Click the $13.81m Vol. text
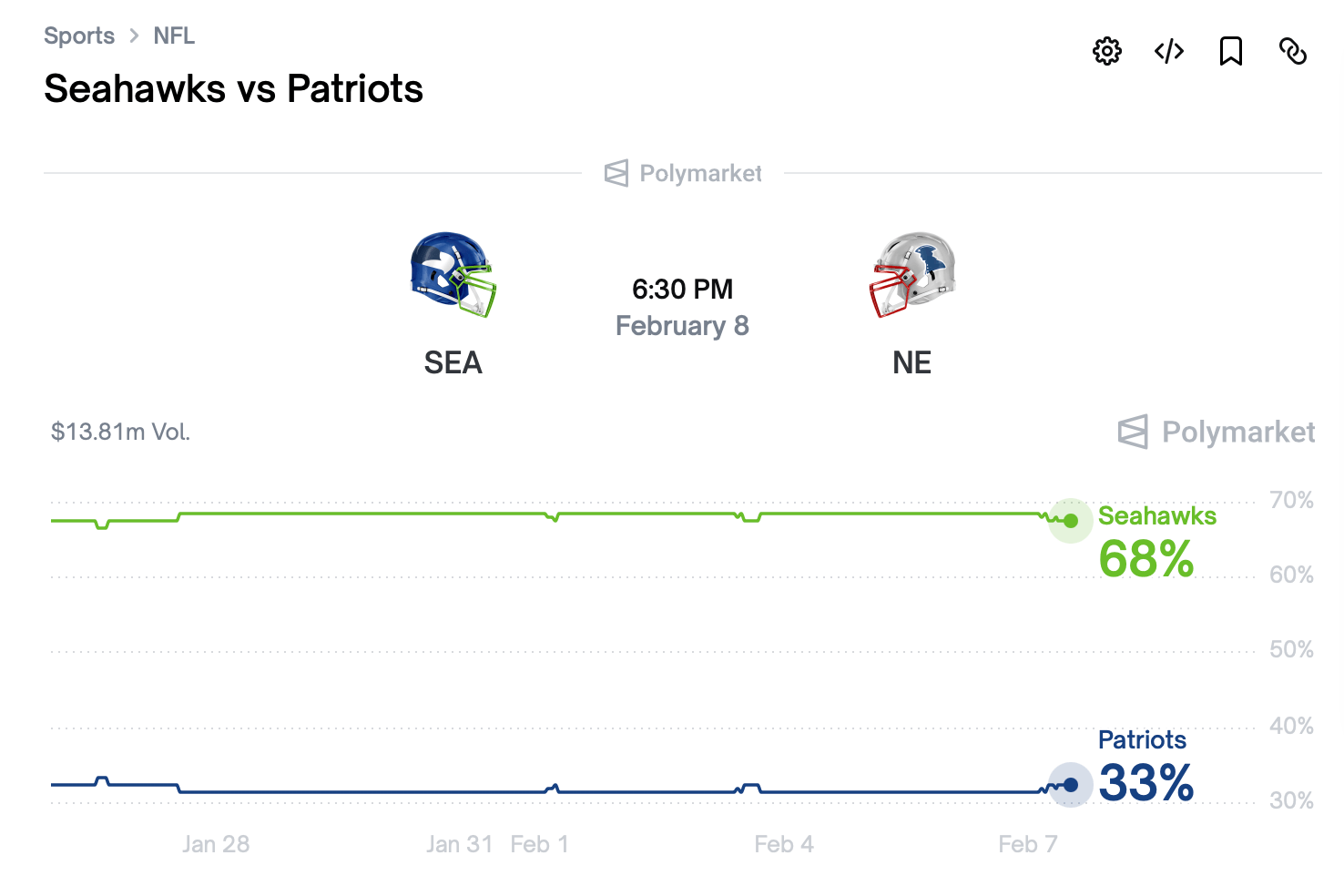This screenshot has width=1344, height=896. click(x=120, y=432)
